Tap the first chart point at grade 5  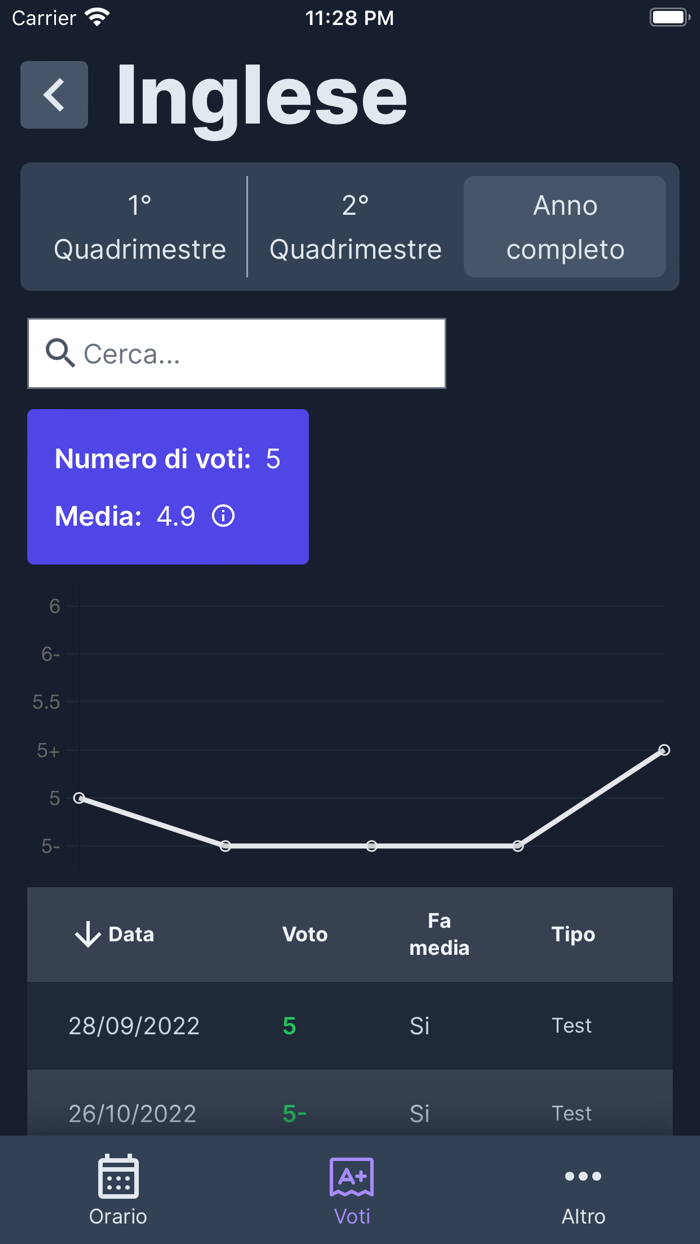pos(79,798)
